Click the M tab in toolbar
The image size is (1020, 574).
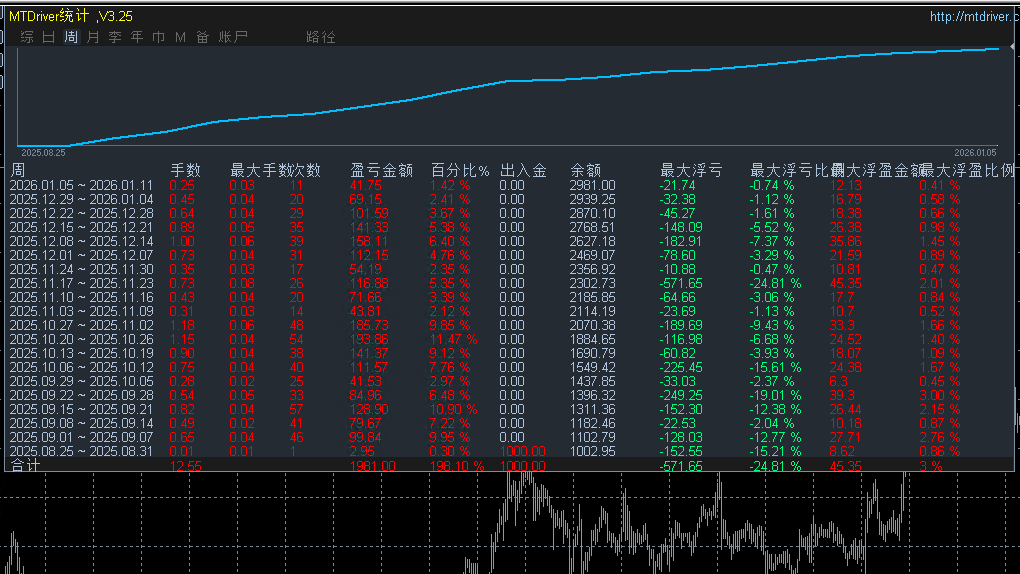[181, 37]
